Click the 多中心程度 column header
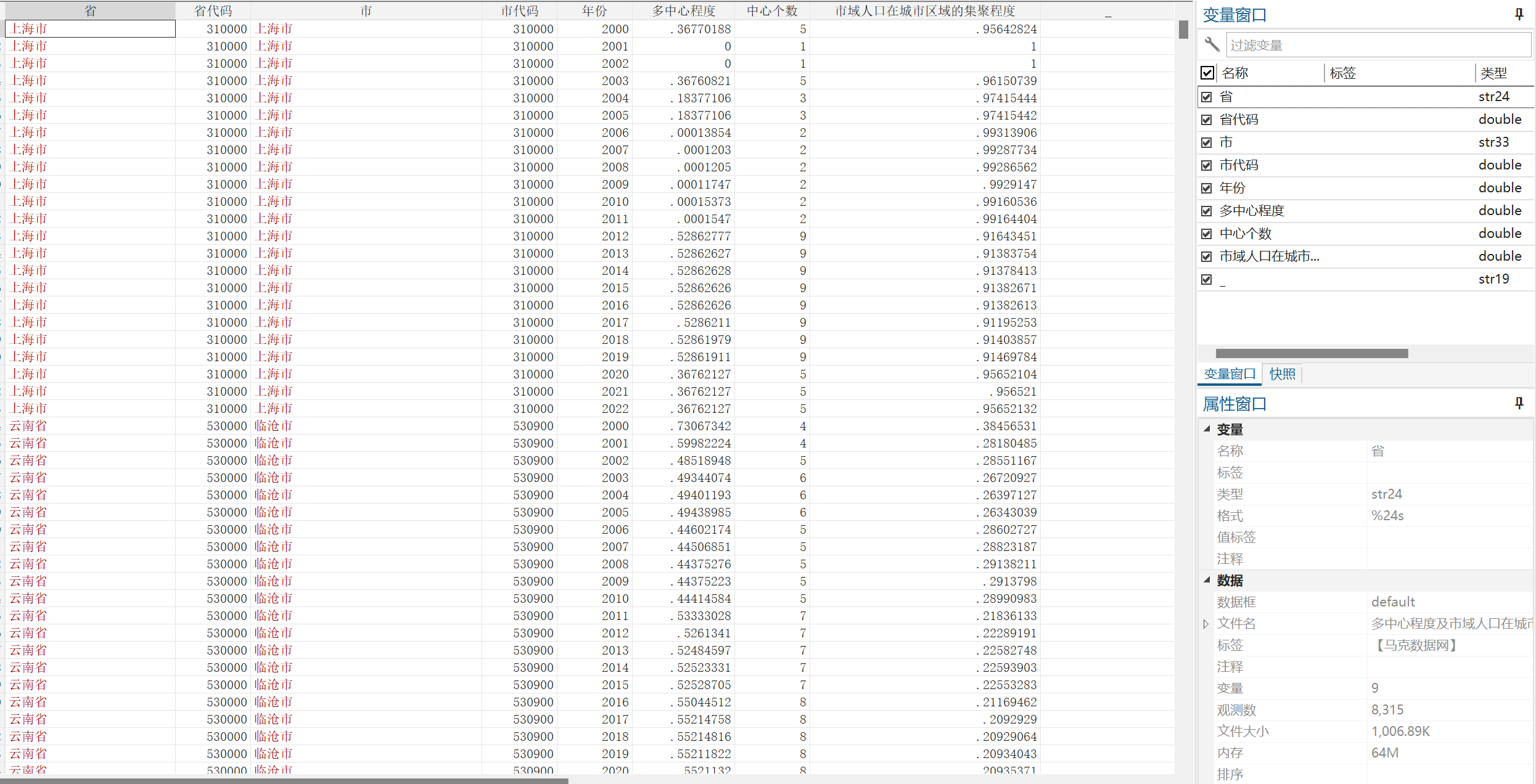The image size is (1536, 784). [684, 10]
